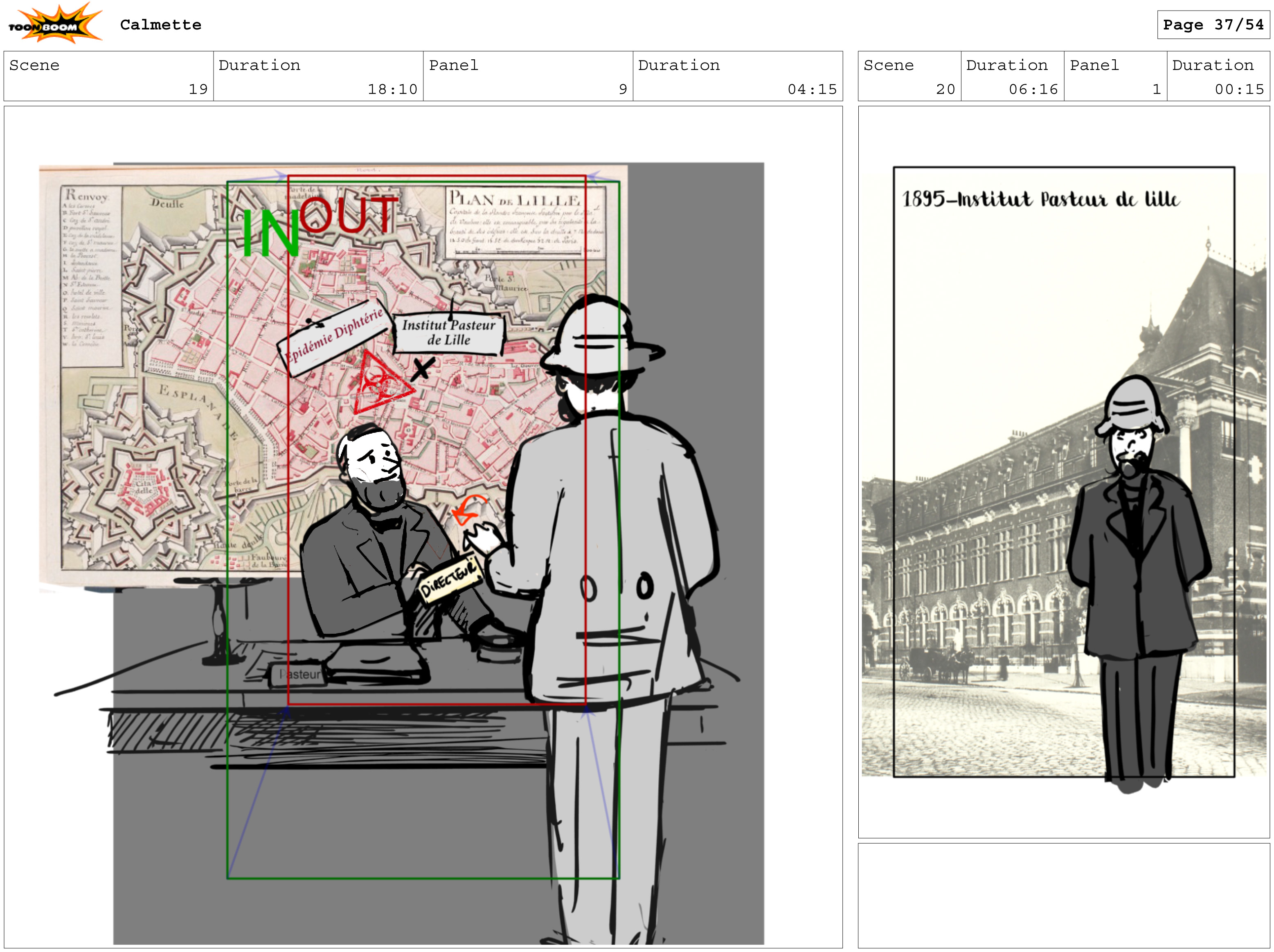Click the panel duration value 00:15

(x=1240, y=89)
